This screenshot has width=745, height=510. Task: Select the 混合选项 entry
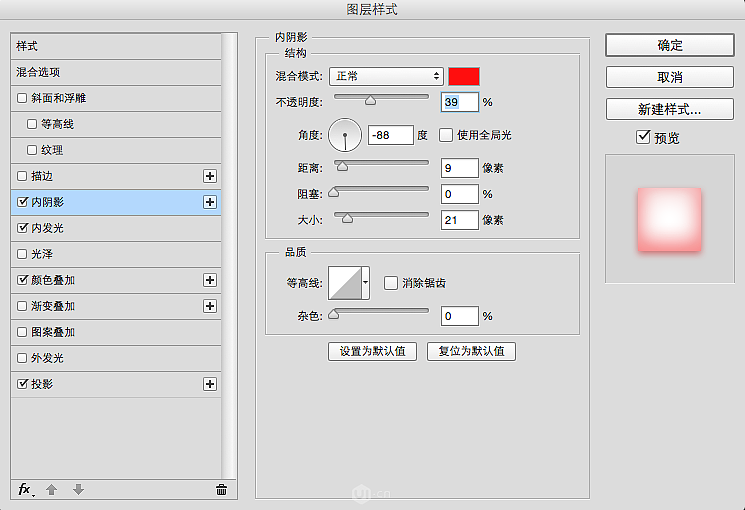point(116,72)
